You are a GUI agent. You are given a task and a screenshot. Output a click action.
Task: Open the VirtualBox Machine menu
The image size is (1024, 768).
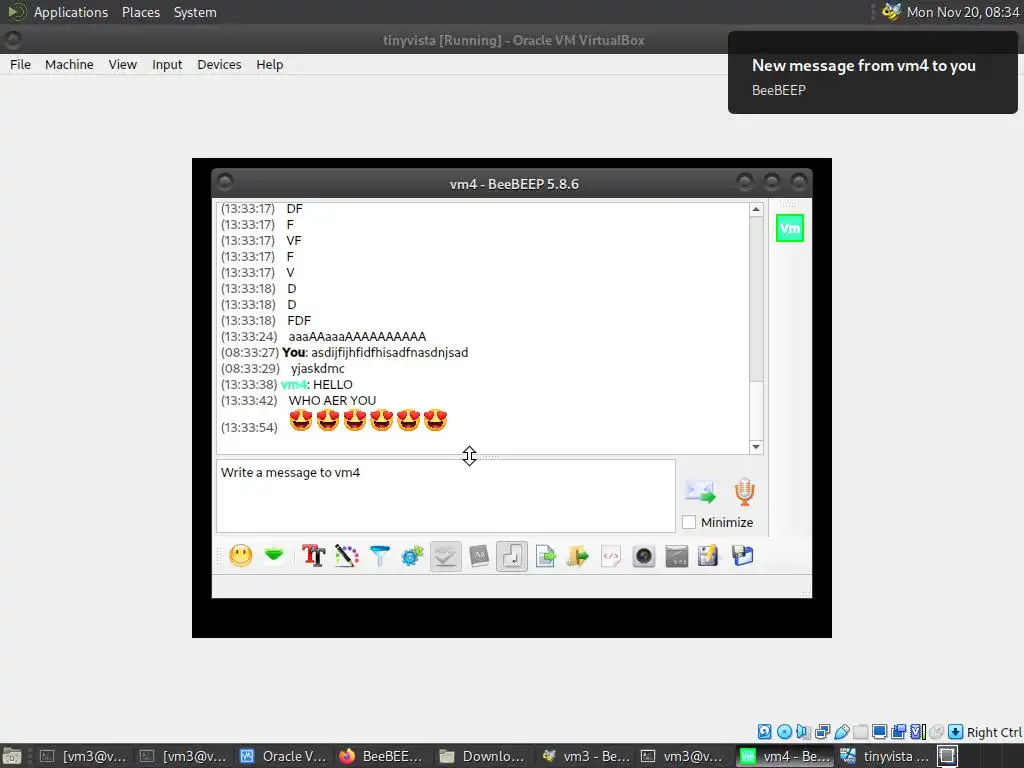point(69,65)
